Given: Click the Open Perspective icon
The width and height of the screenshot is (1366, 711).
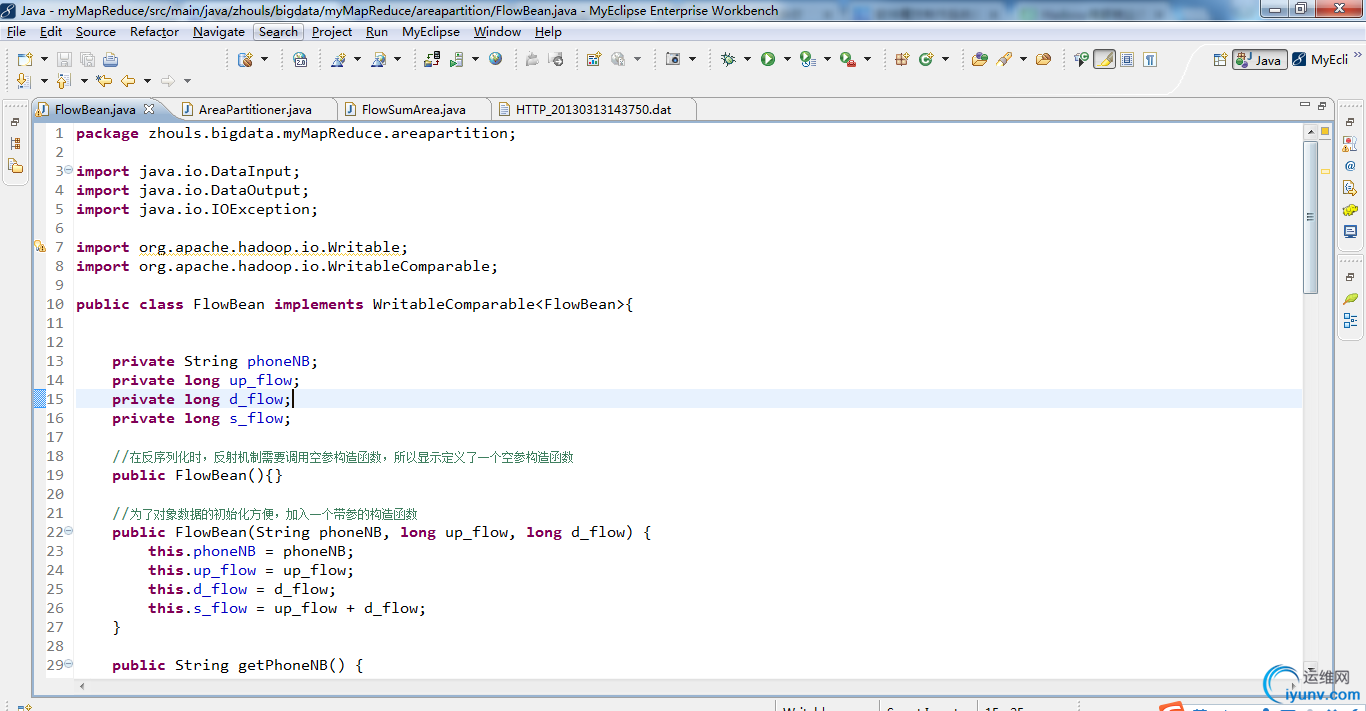Looking at the screenshot, I should [1220, 60].
